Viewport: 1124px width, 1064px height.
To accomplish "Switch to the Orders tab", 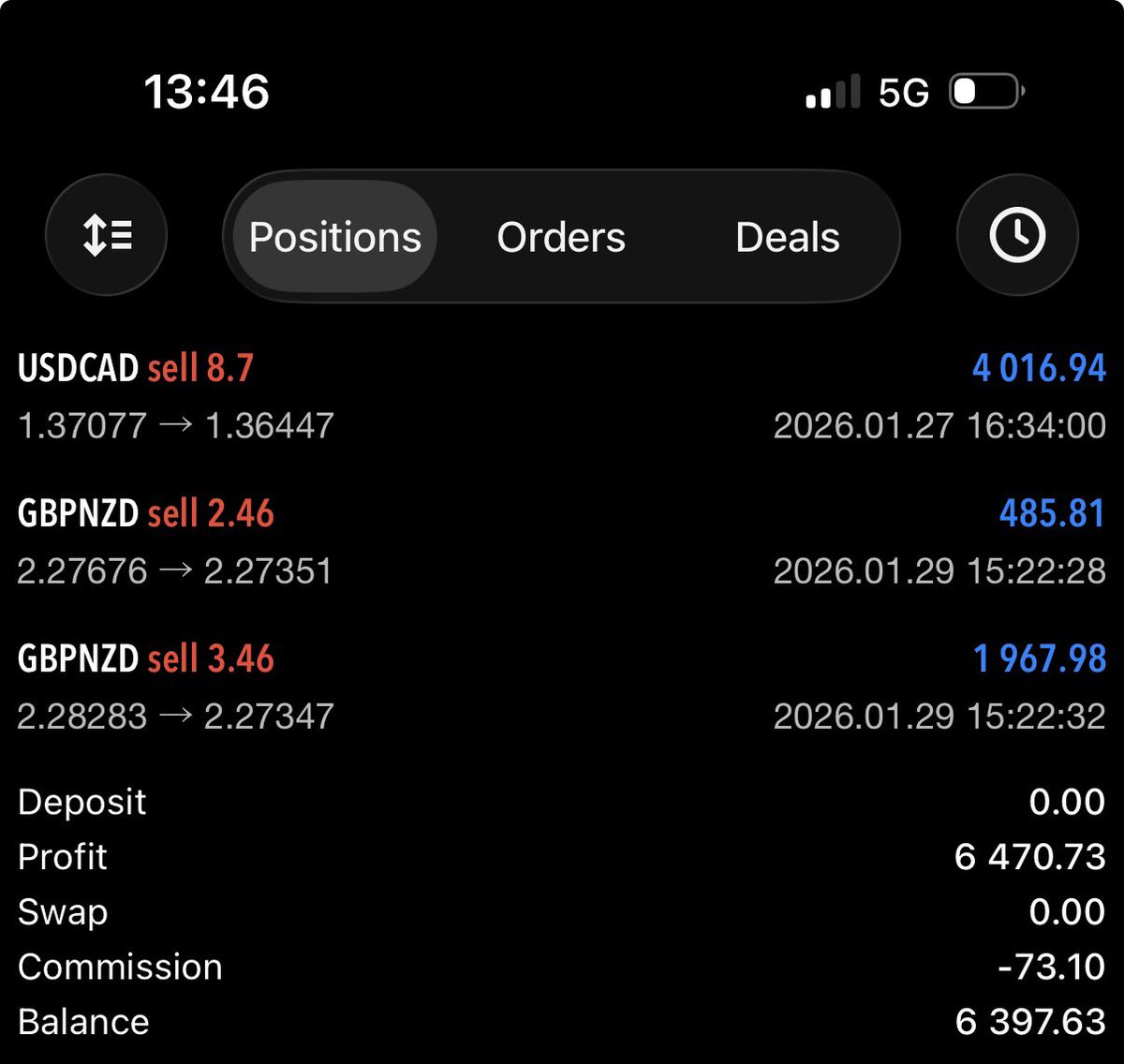I will [561, 237].
